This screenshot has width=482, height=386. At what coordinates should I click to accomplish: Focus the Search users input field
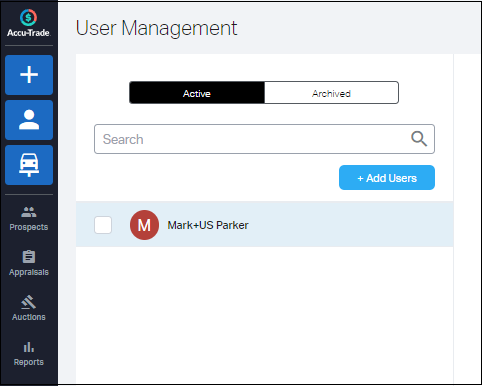coord(264,139)
